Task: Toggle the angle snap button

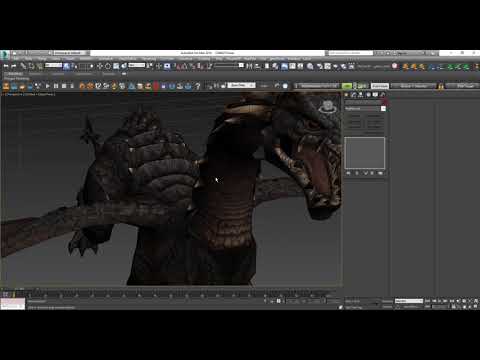Action: point(184,66)
